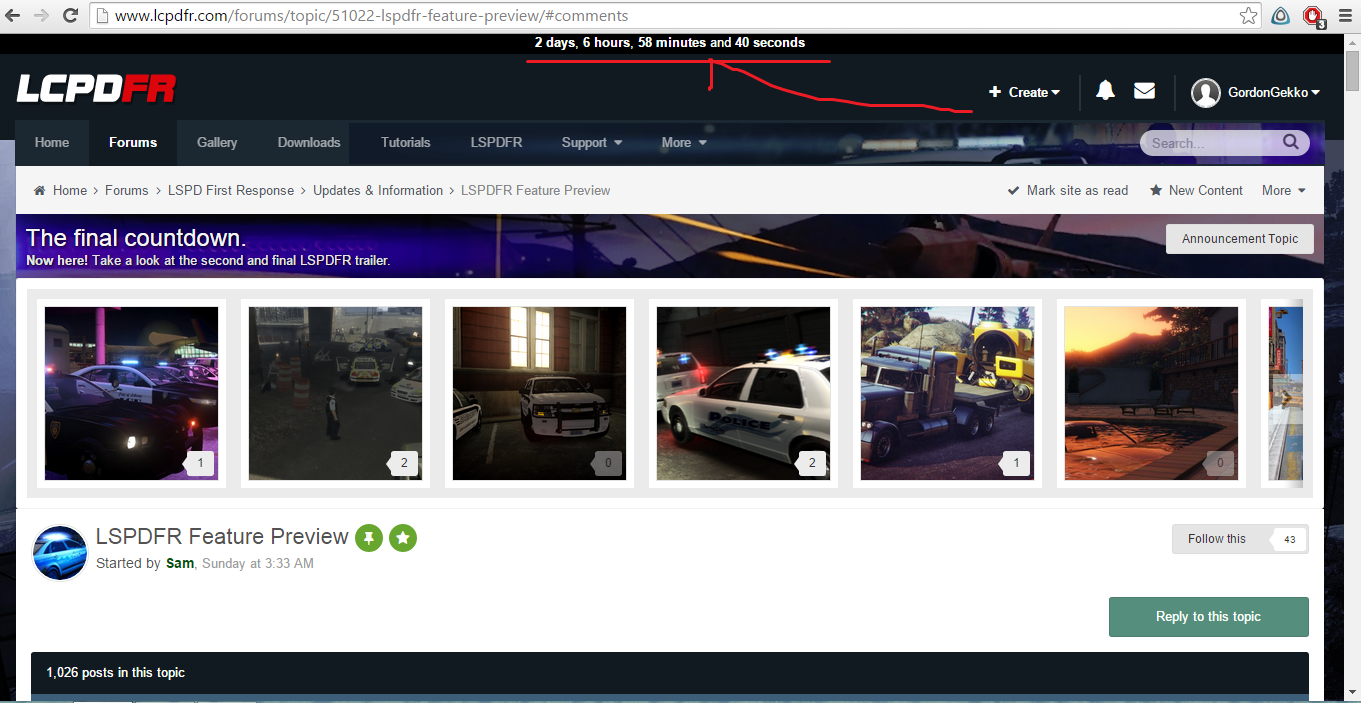The width and height of the screenshot is (1361, 703).
Task: Click the browser address bar
Action: tap(660, 16)
